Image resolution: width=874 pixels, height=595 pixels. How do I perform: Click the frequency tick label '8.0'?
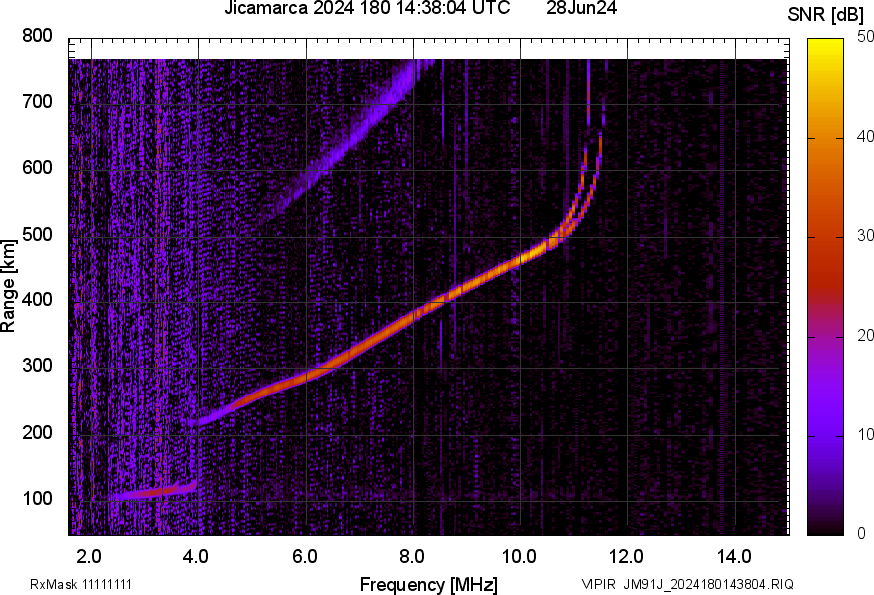(411, 556)
